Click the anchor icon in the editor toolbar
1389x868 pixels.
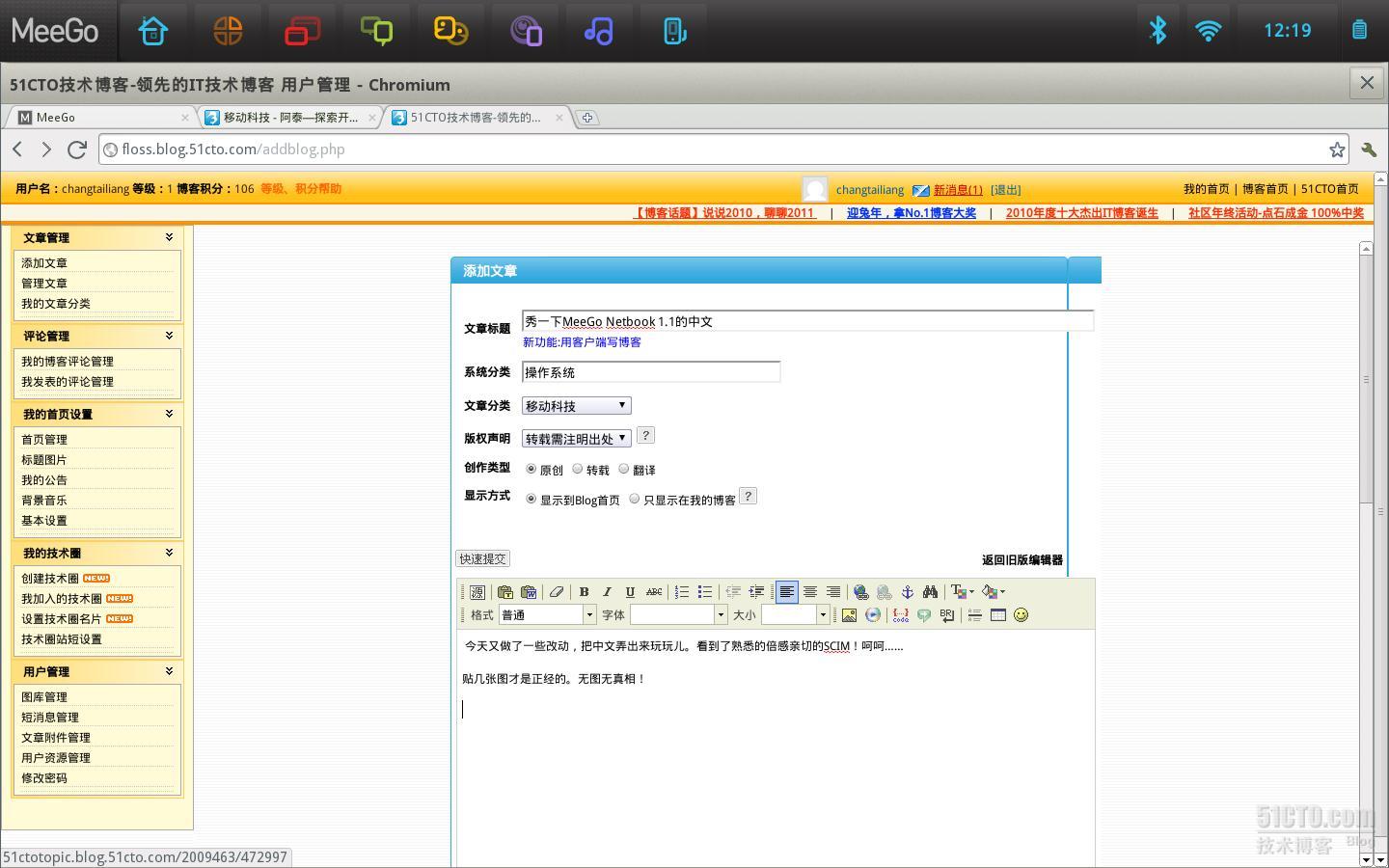tap(907, 592)
